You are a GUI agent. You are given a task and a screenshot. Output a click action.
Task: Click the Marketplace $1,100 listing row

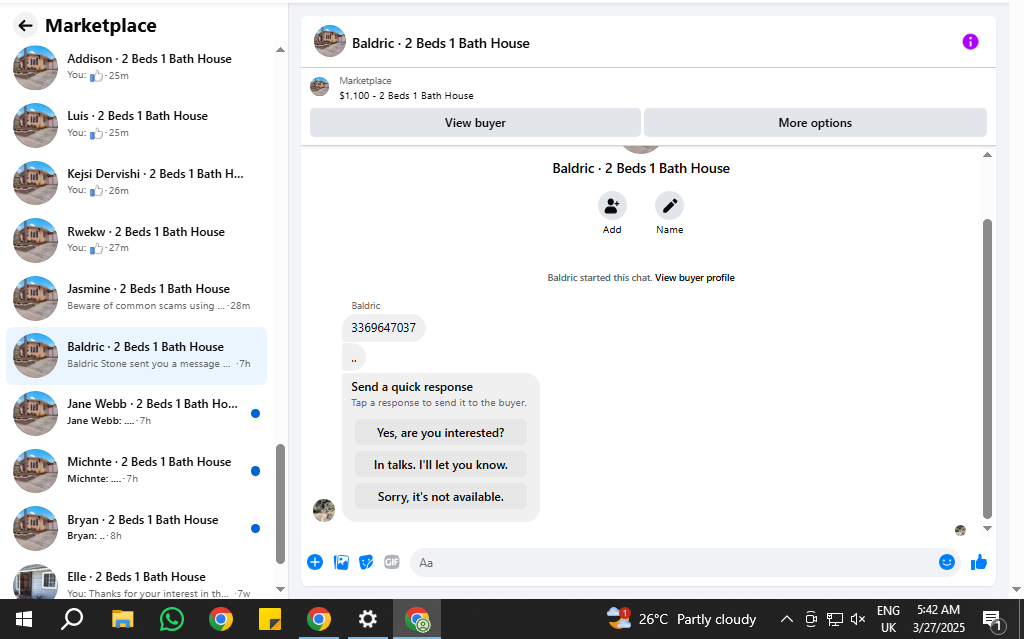click(648, 88)
